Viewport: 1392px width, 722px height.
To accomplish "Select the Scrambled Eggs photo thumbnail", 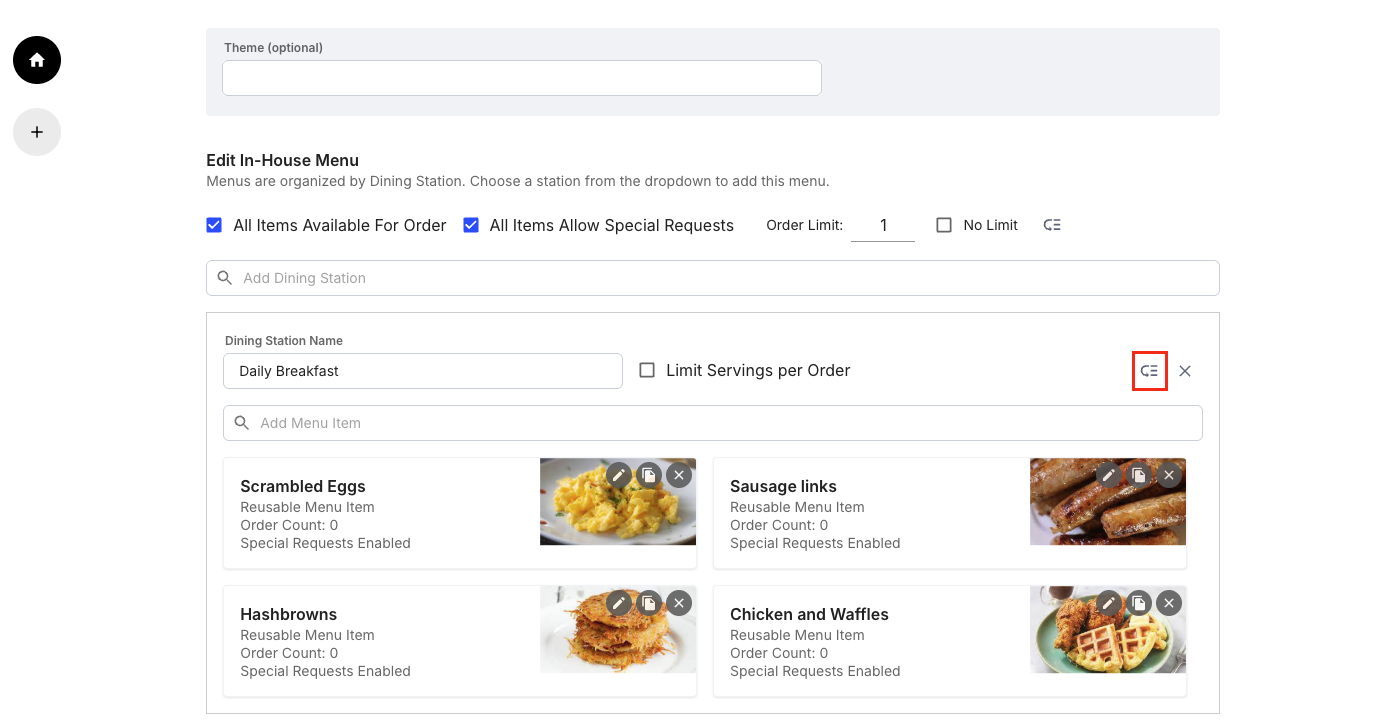I will [x=618, y=502].
